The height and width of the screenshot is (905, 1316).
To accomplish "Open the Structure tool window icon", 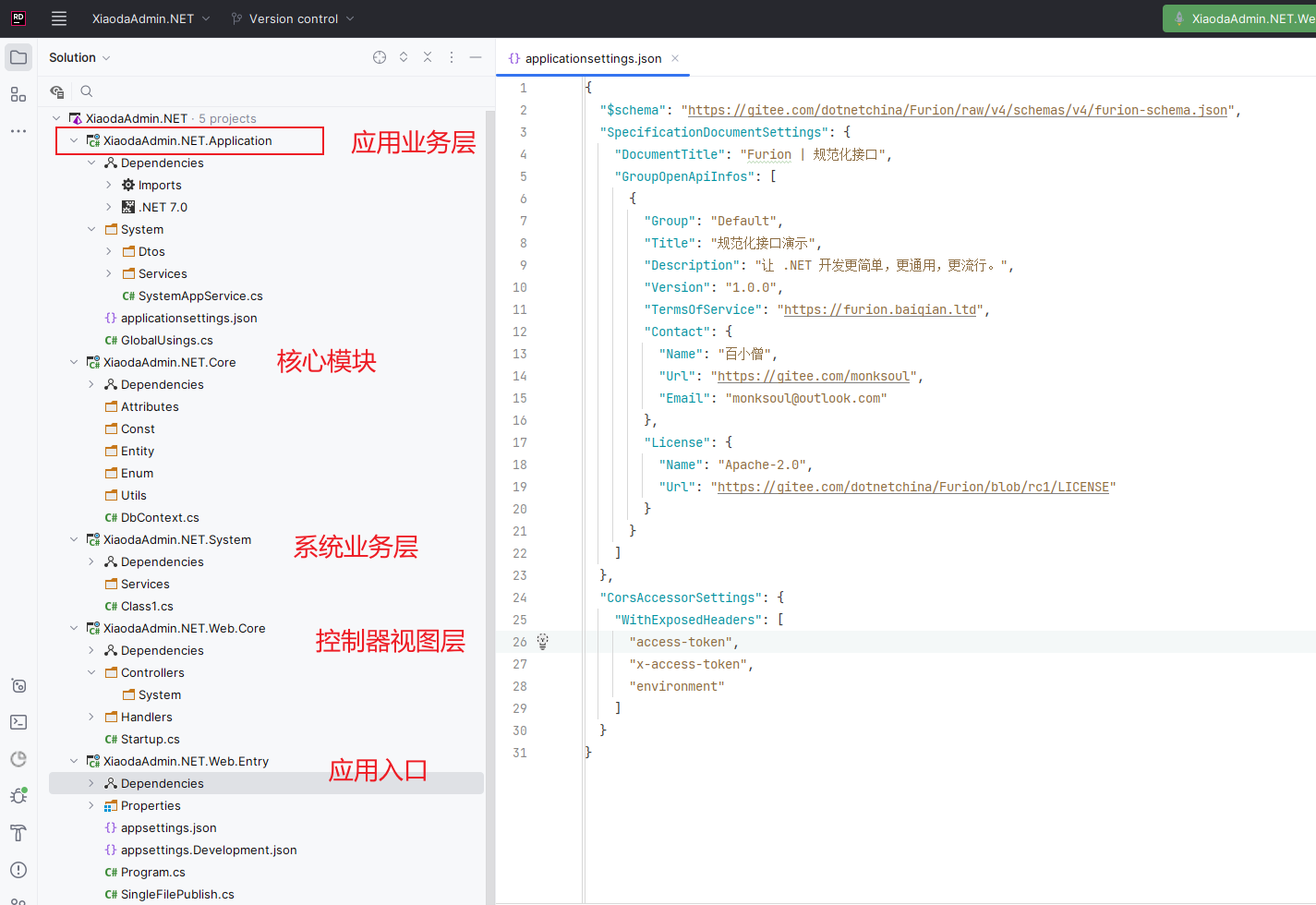I will tap(18, 94).
